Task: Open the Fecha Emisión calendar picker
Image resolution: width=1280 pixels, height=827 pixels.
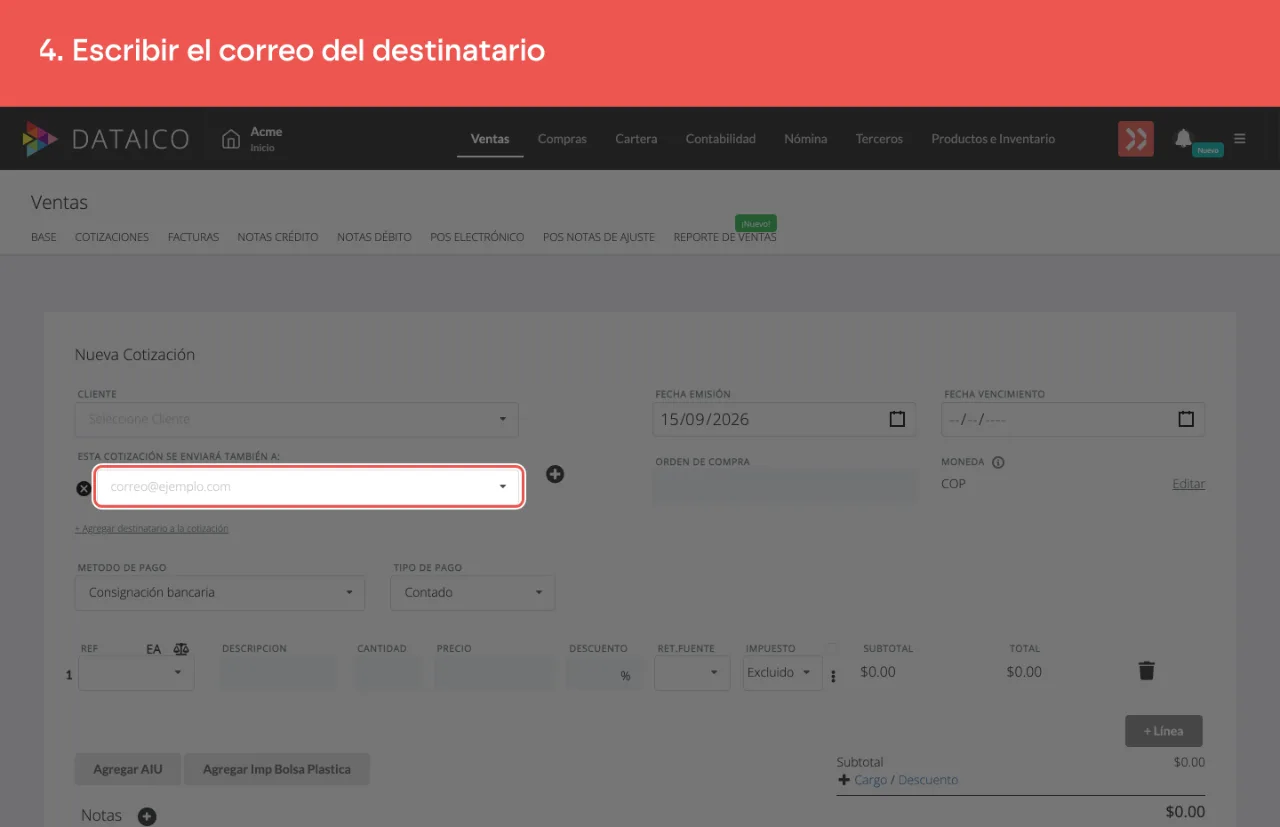Action: (x=897, y=419)
